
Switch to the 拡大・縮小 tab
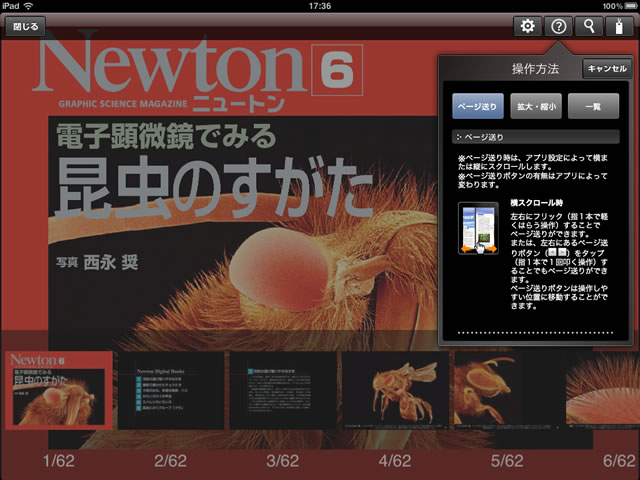(536, 106)
